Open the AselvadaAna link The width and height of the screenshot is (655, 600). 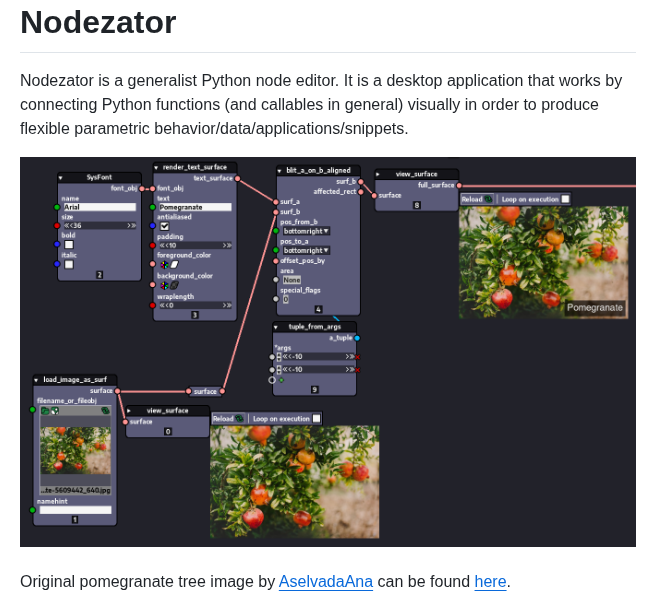326,582
